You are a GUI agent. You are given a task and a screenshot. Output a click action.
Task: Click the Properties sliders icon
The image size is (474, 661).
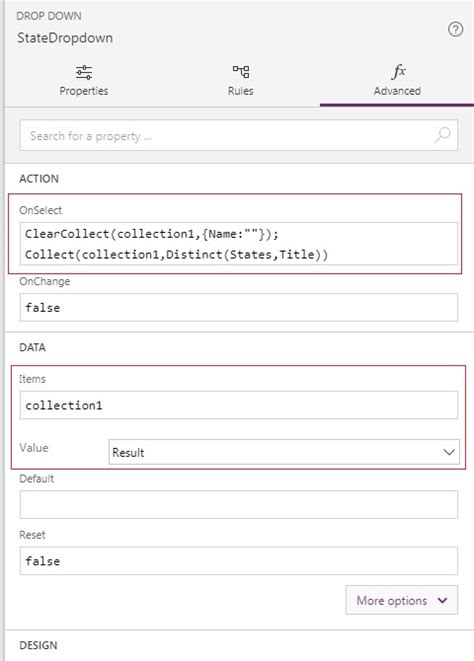(x=83, y=73)
